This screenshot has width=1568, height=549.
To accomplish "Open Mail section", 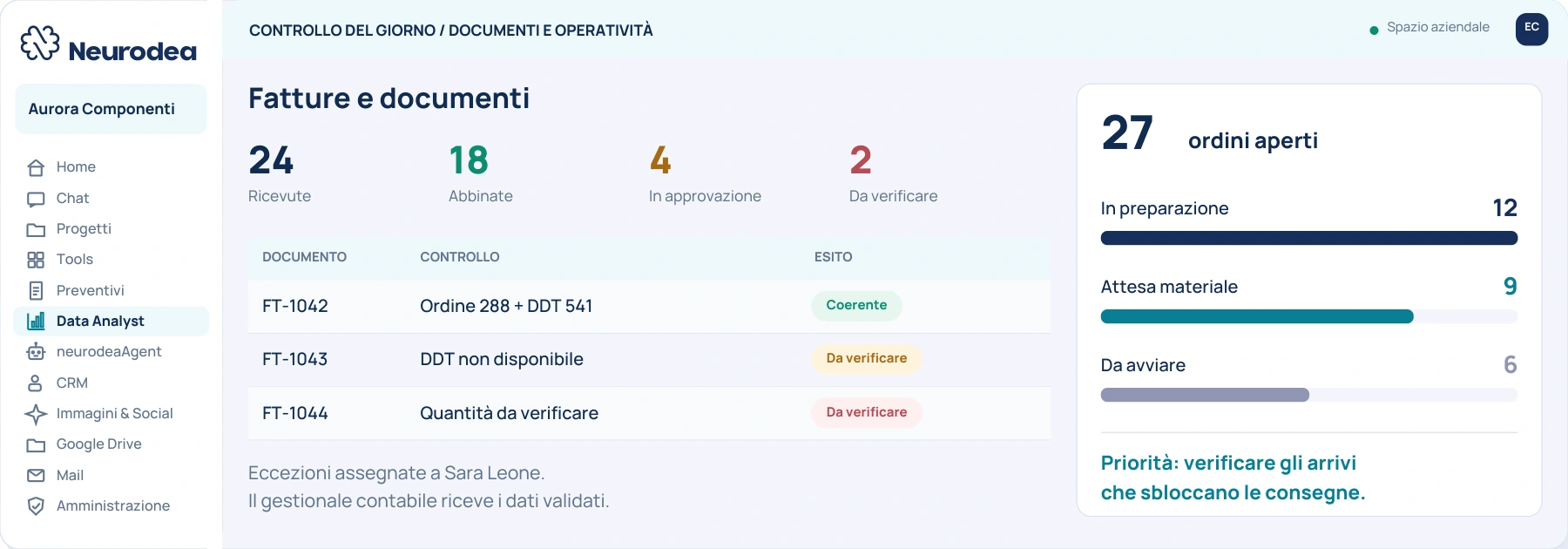I will [112, 476].
